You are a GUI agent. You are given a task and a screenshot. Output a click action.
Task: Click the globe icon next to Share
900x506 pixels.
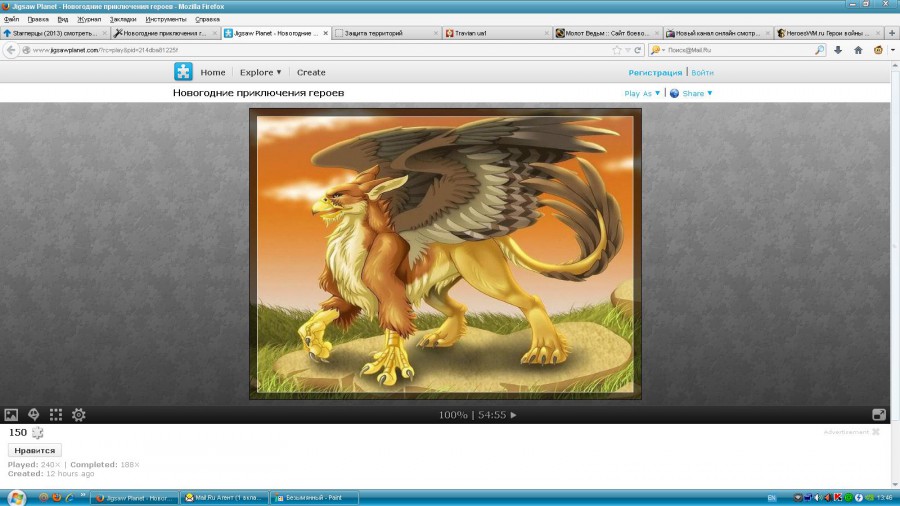674,94
